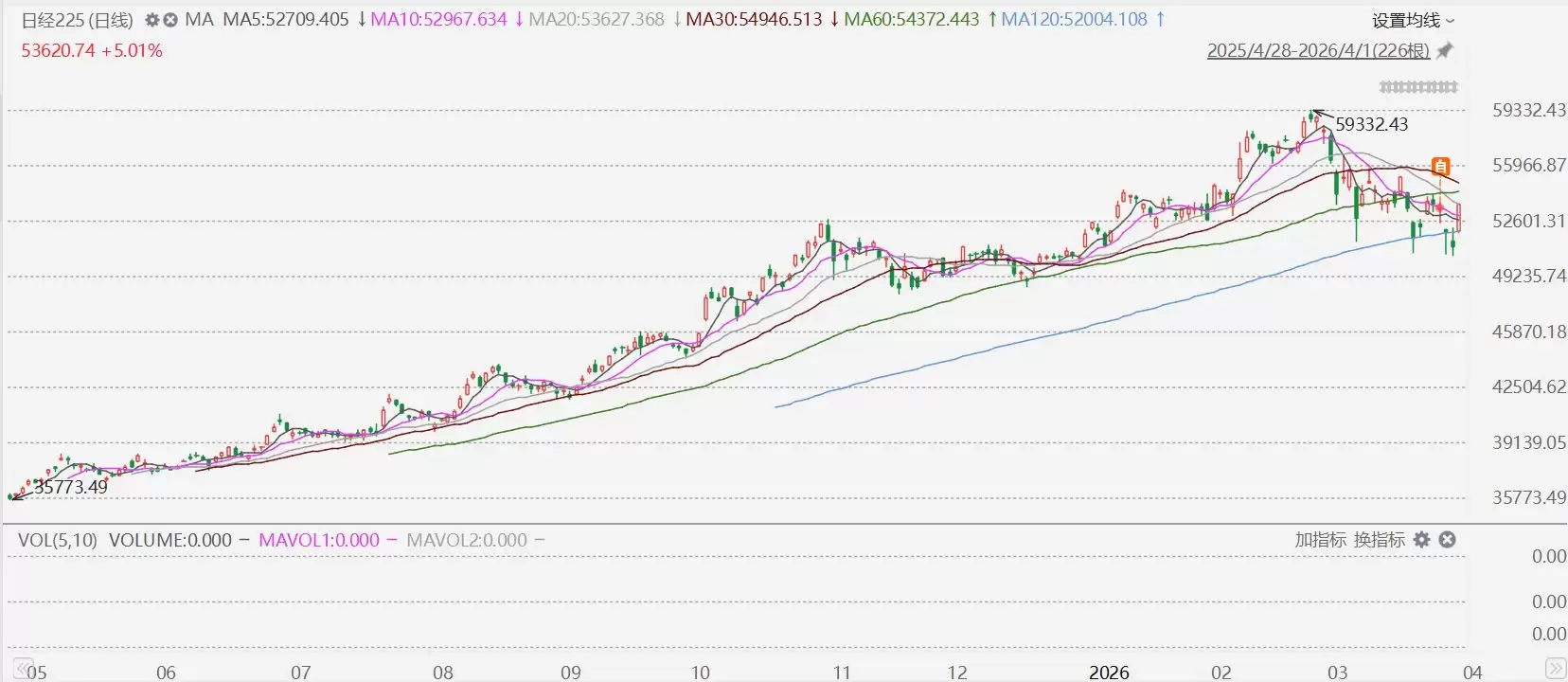Viewport: 1568px width, 682px height.
Task: Select the MA120 moving average label
Action: (x=1074, y=20)
